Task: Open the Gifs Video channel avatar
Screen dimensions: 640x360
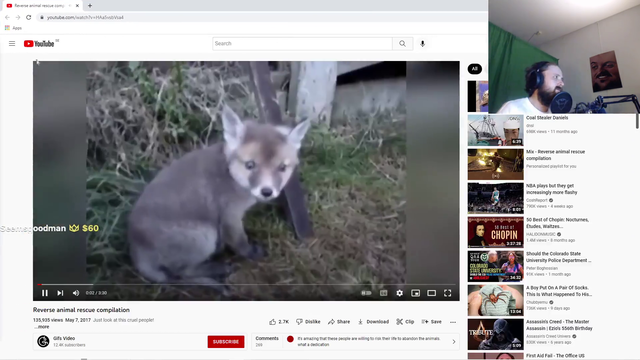Action: tap(43, 341)
